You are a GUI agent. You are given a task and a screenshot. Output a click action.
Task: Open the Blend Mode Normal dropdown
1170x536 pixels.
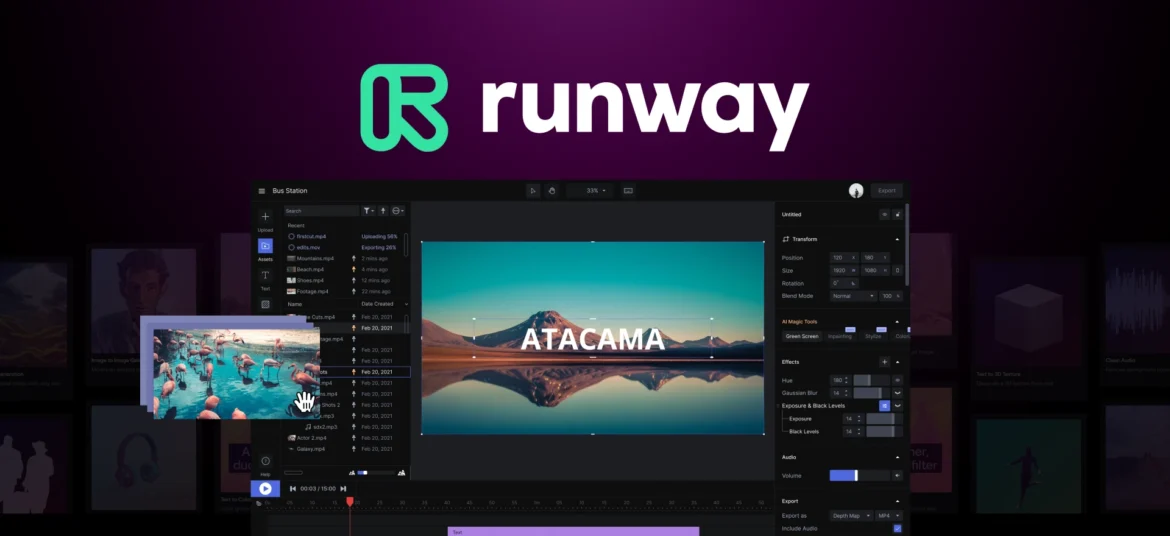tap(853, 296)
